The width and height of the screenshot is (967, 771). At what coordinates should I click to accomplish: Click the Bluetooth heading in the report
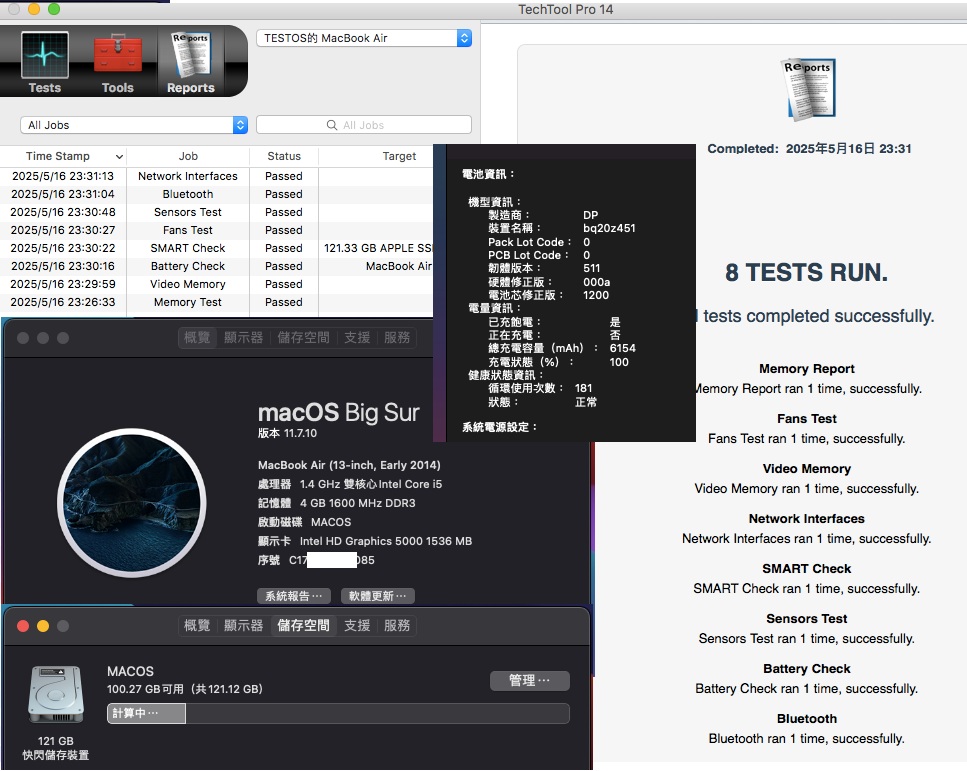807,719
